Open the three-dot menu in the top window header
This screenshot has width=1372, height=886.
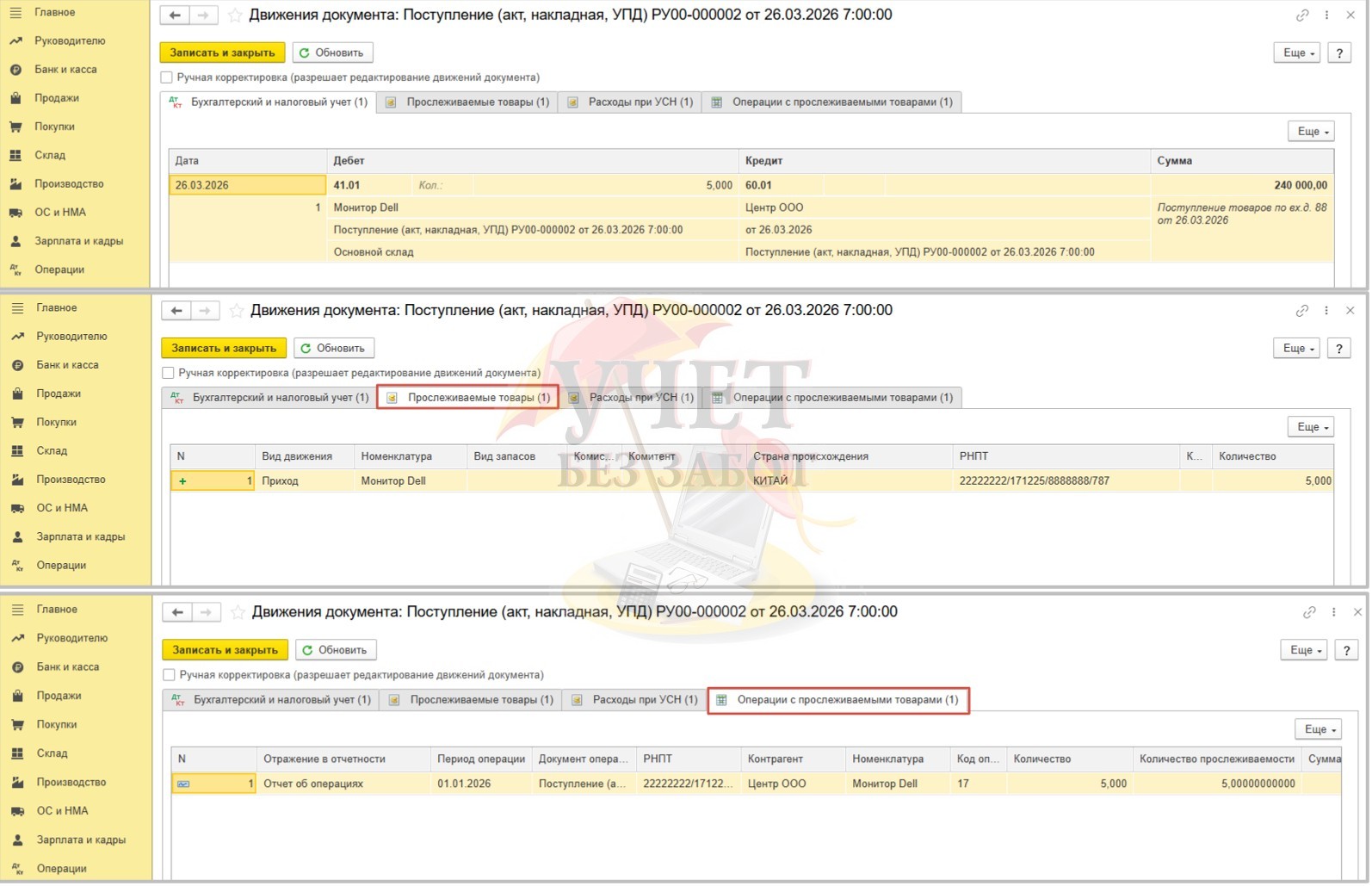1326,15
